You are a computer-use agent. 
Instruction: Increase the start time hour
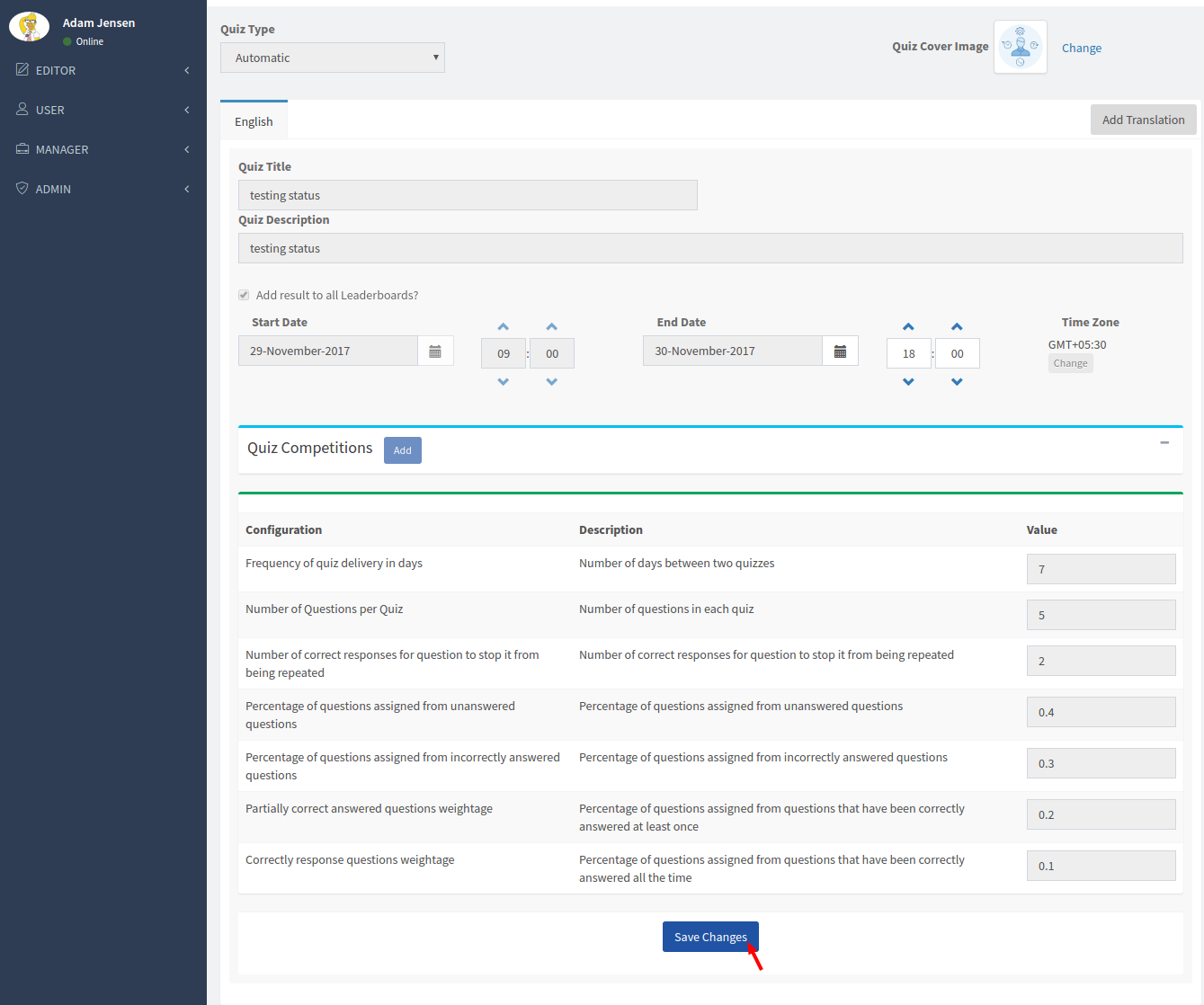504,327
